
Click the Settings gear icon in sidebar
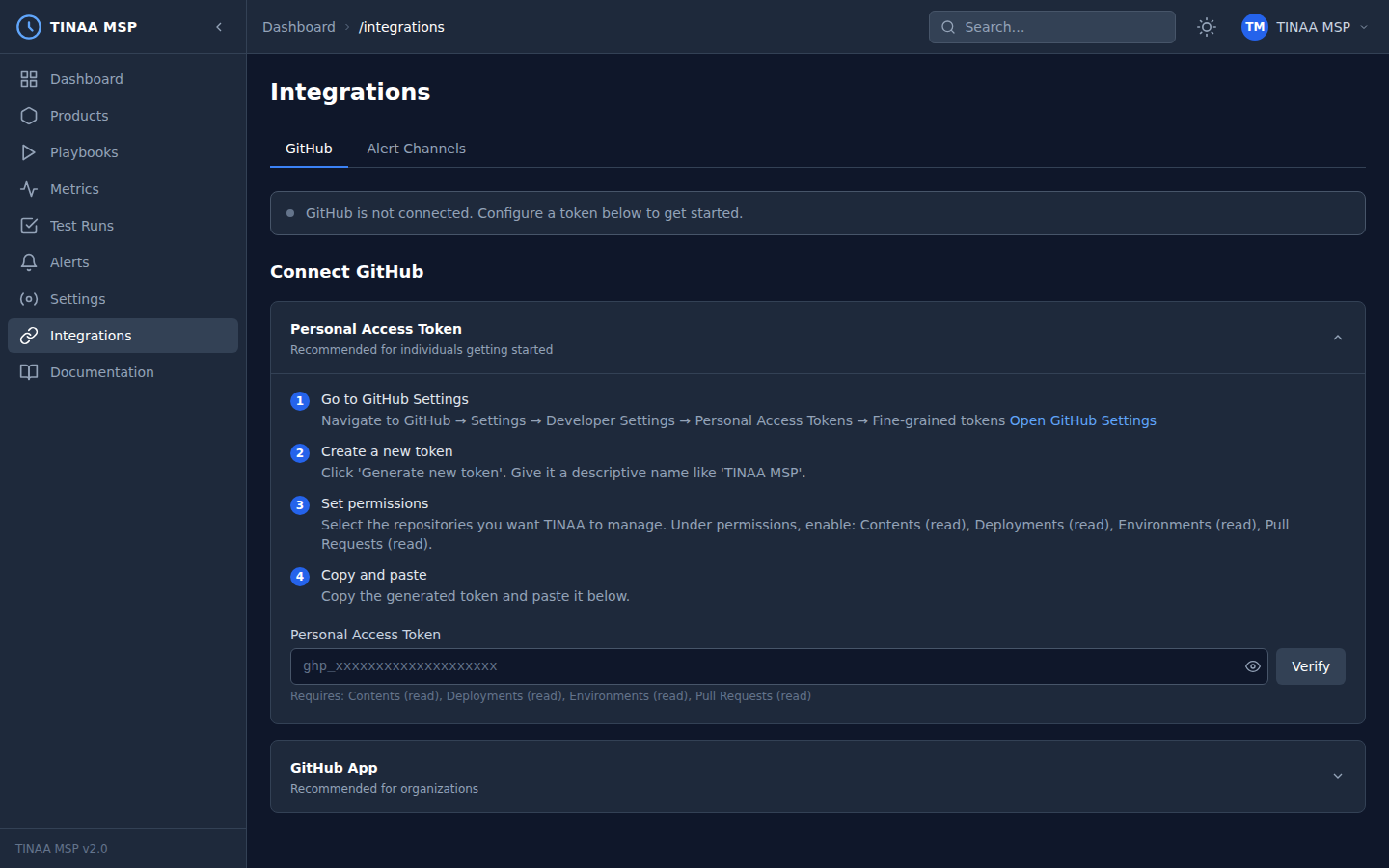tap(29, 299)
